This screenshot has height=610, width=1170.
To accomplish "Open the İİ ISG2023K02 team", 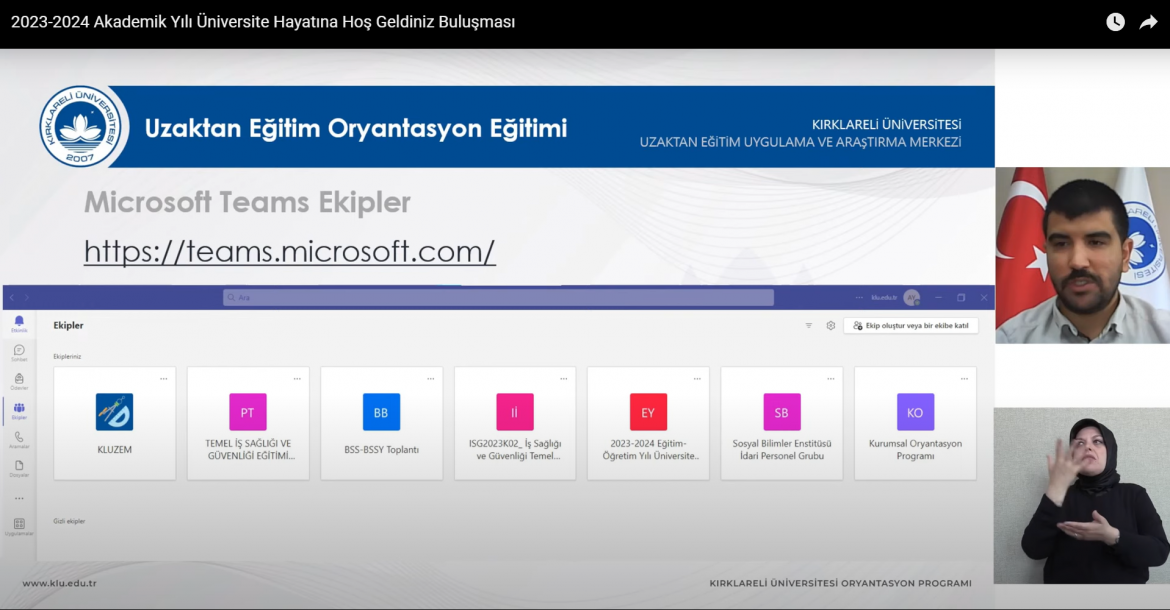I will (515, 423).
